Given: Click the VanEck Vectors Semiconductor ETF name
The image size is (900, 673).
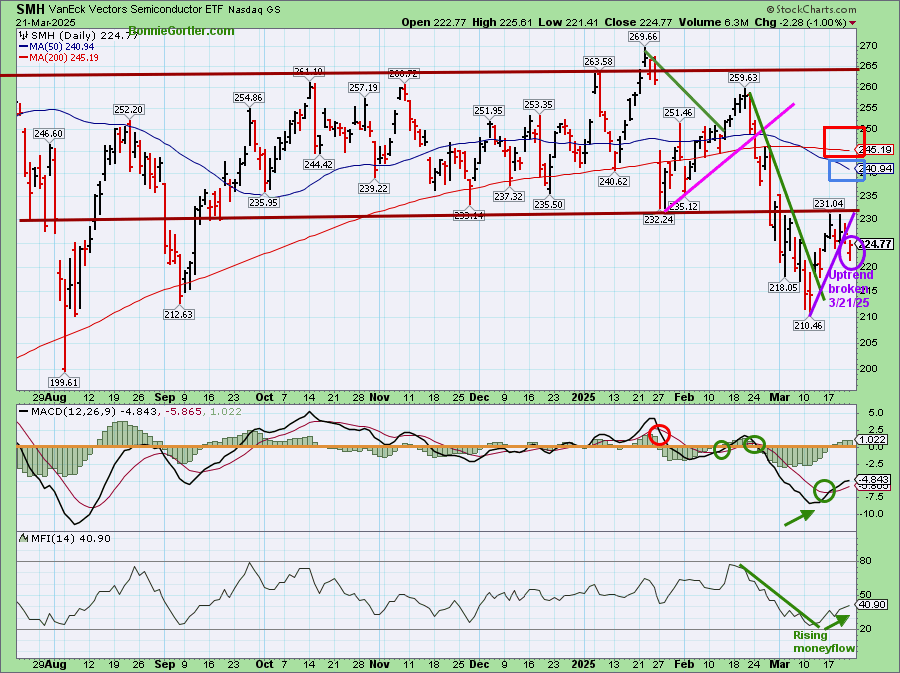Looking at the screenshot, I should click(136, 10).
